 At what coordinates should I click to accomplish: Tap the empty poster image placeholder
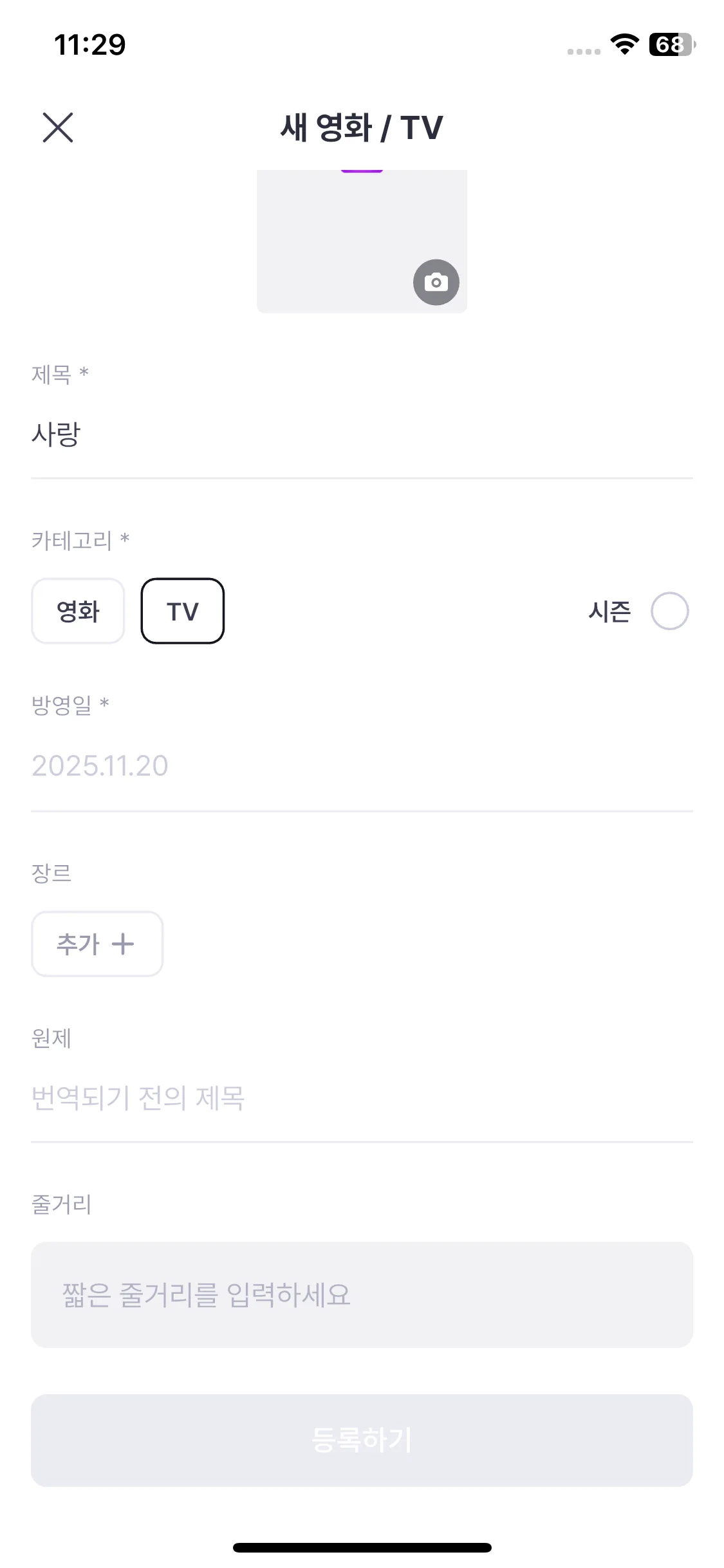tap(348, 238)
